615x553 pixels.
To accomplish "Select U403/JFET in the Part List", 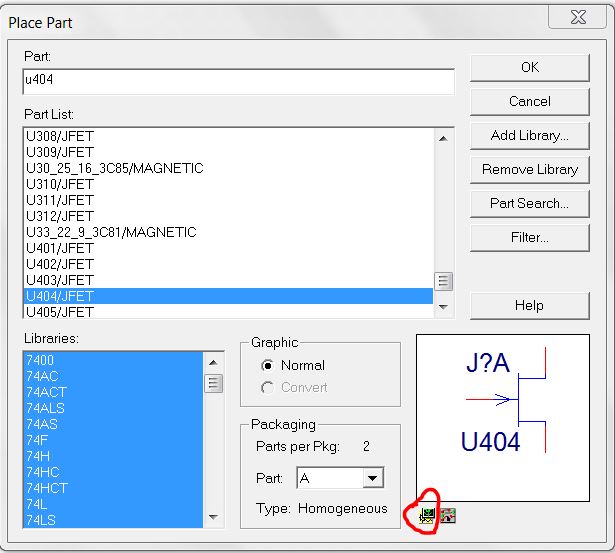I will [60, 280].
